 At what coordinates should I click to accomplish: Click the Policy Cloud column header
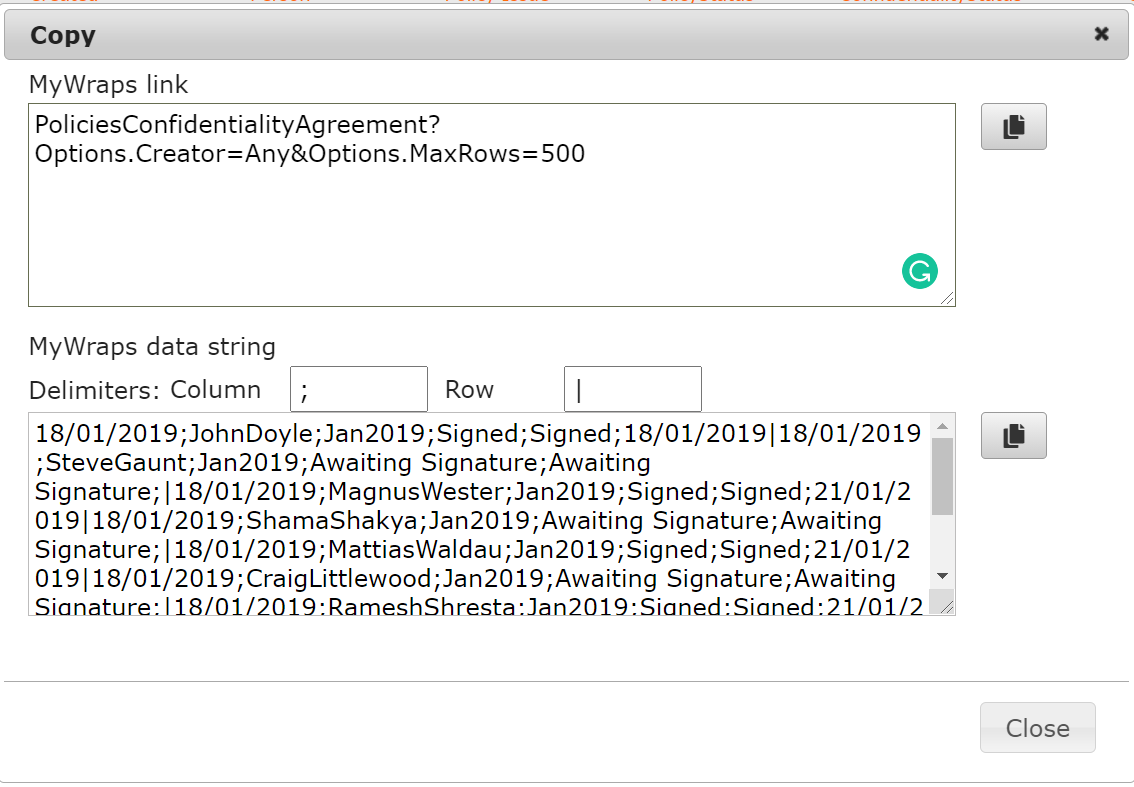click(x=497, y=3)
